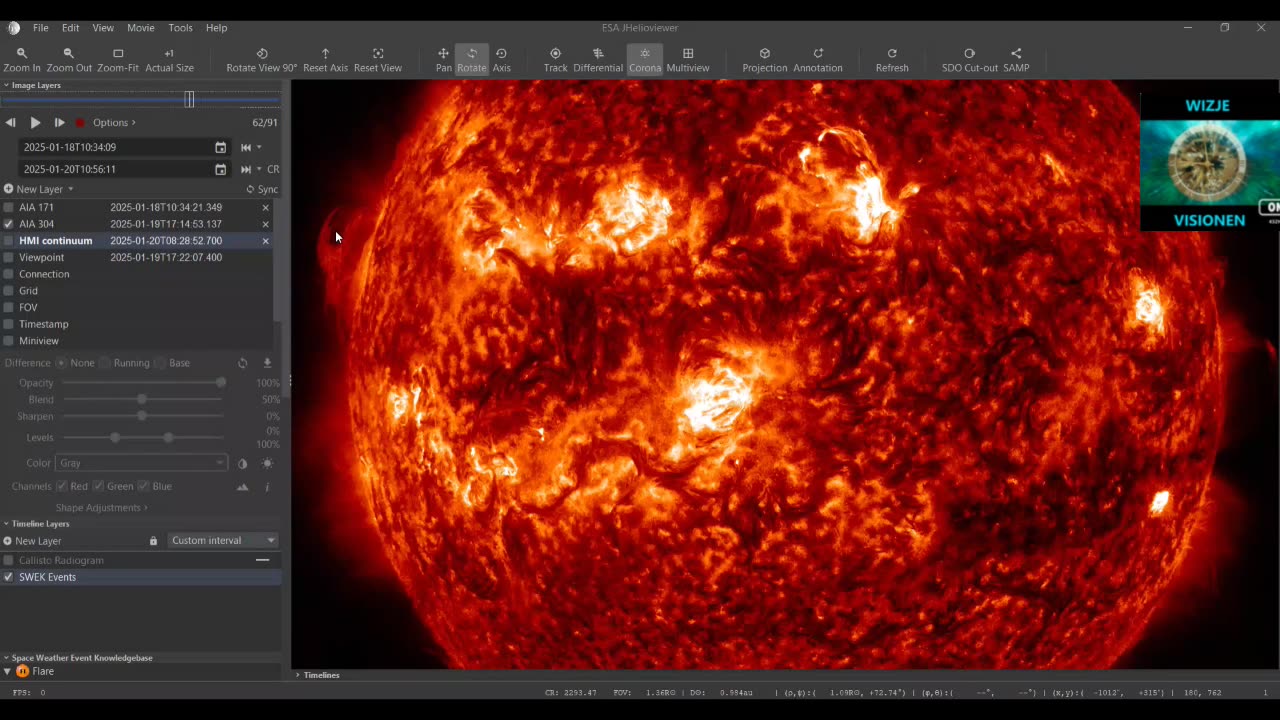Expand movie Options
The height and width of the screenshot is (720, 1280).
pos(114,122)
